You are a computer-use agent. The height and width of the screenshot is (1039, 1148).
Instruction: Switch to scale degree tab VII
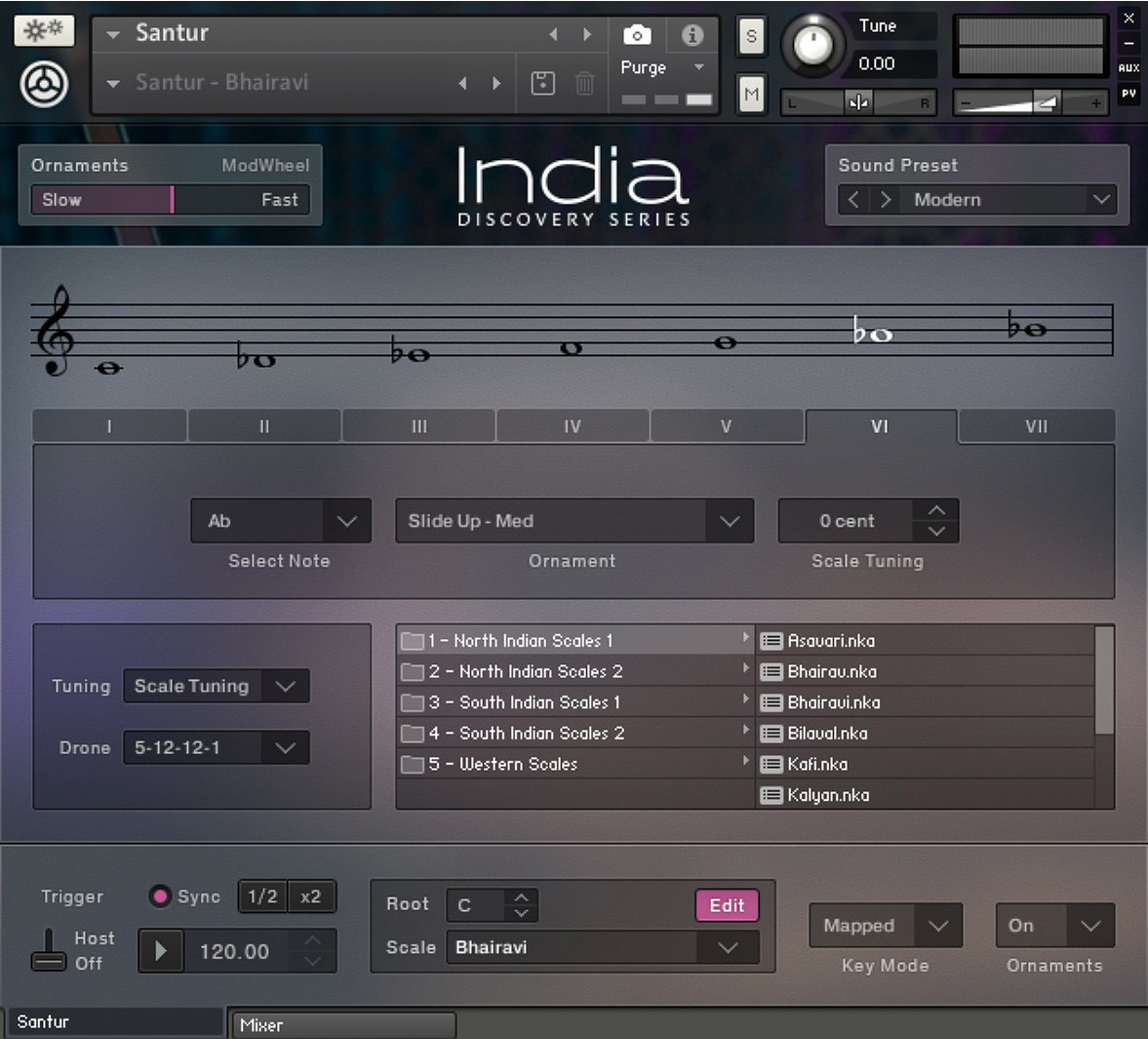(1037, 426)
